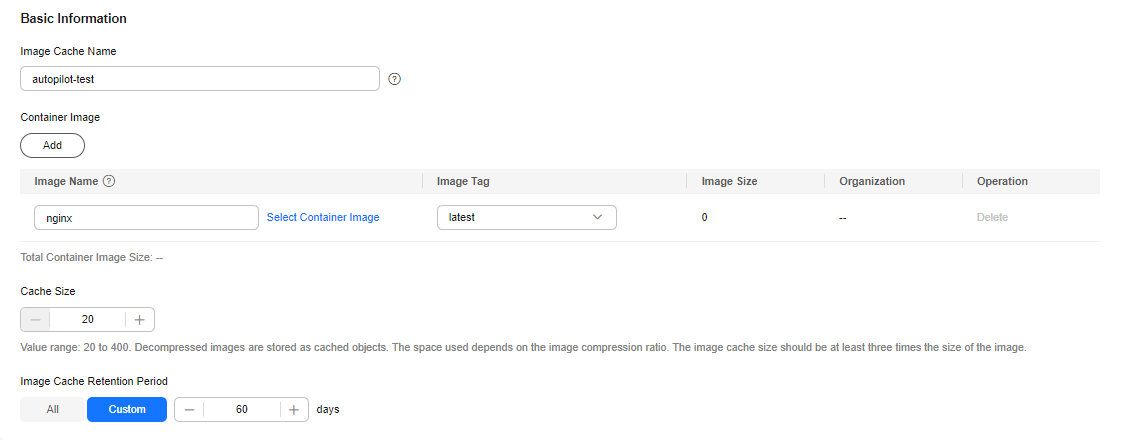This screenshot has height=440, width=1124.
Task: Open the Image Tag latest dropdown
Action: 526,217
